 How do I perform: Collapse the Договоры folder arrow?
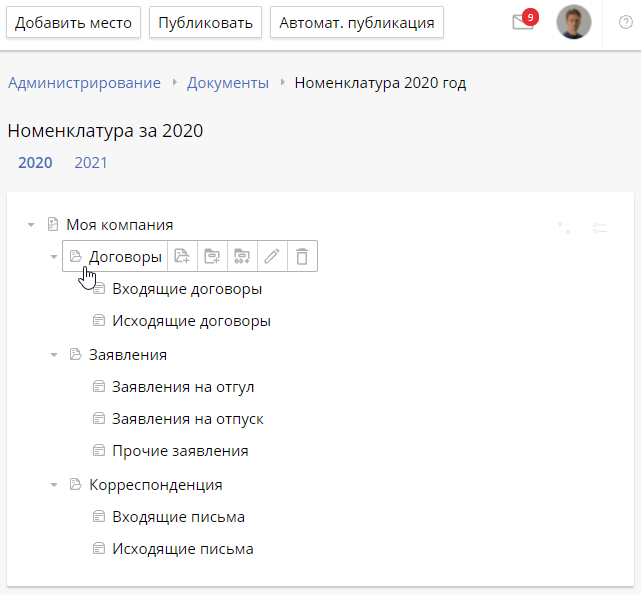click(x=54, y=257)
